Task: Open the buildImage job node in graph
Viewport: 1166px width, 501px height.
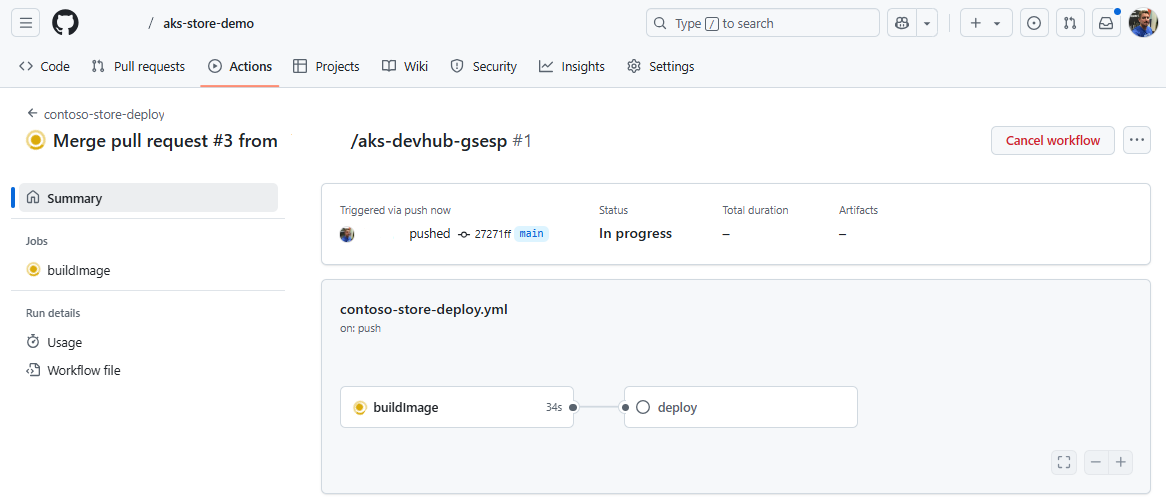Action: click(457, 407)
